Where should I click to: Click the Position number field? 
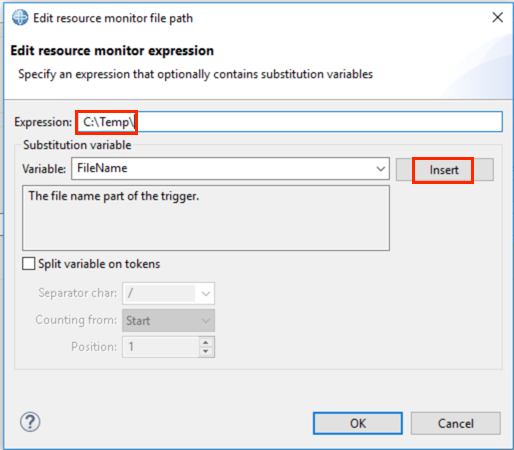pyautogui.click(x=161, y=347)
